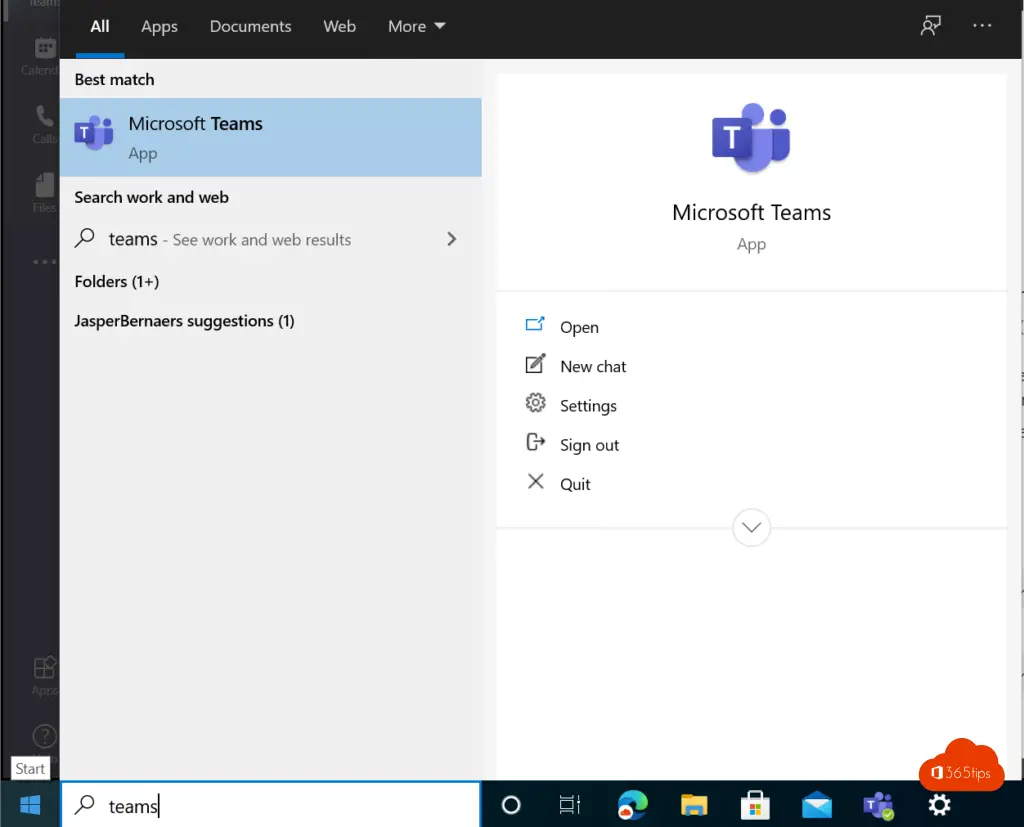This screenshot has height=827, width=1024.
Task: Expand the More filter dropdown
Action: tap(417, 27)
